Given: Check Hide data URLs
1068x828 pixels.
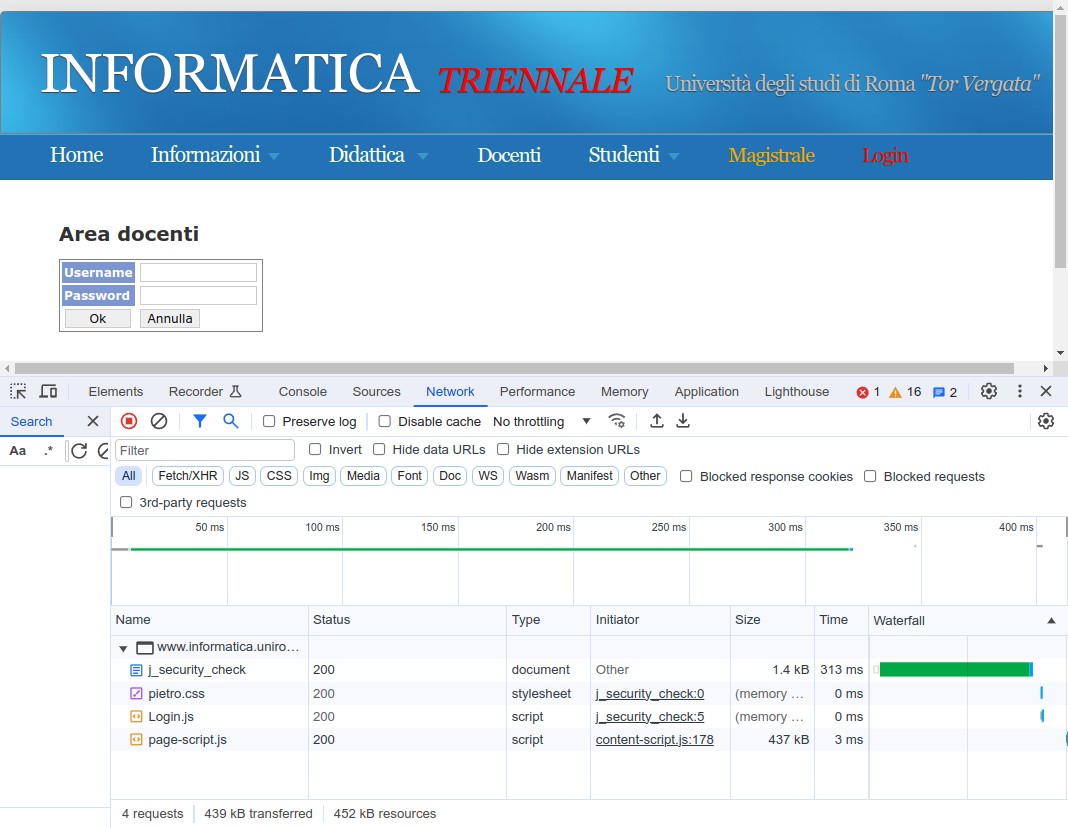Looking at the screenshot, I should click(x=379, y=449).
